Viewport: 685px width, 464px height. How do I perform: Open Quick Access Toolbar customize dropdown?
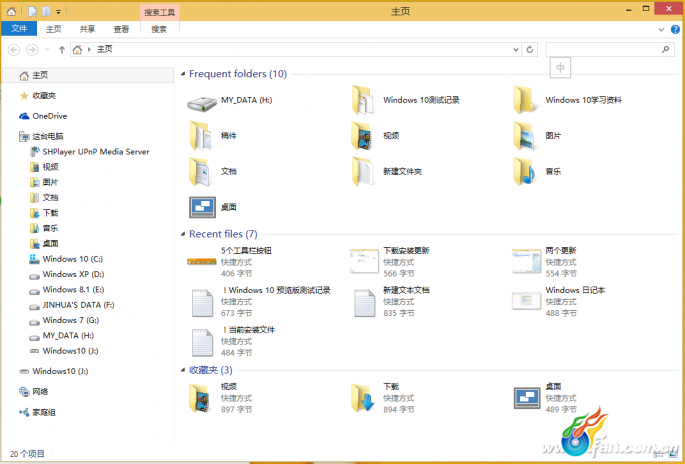(x=58, y=12)
